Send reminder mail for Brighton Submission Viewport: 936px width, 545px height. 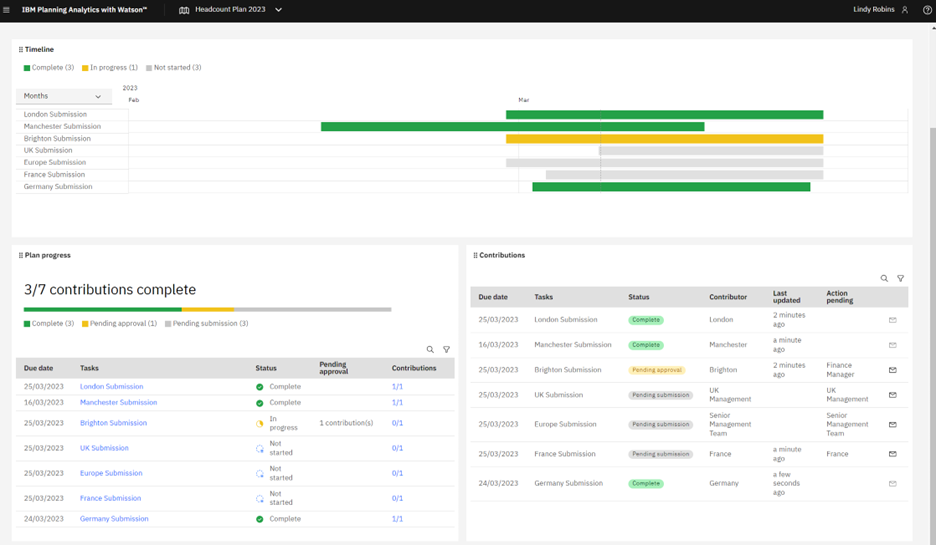click(892, 370)
